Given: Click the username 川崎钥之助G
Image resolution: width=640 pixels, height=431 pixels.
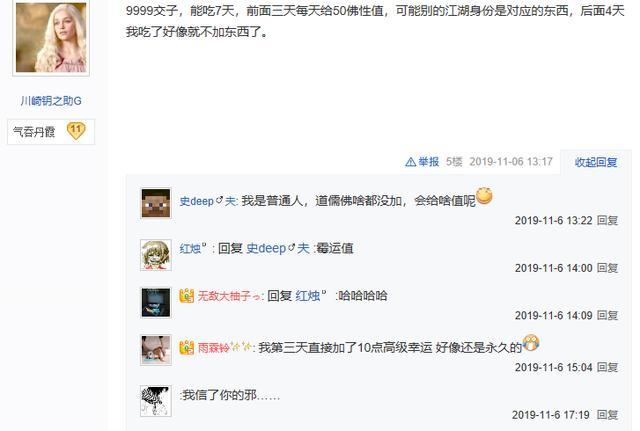Looking at the screenshot, I should (x=51, y=100).
